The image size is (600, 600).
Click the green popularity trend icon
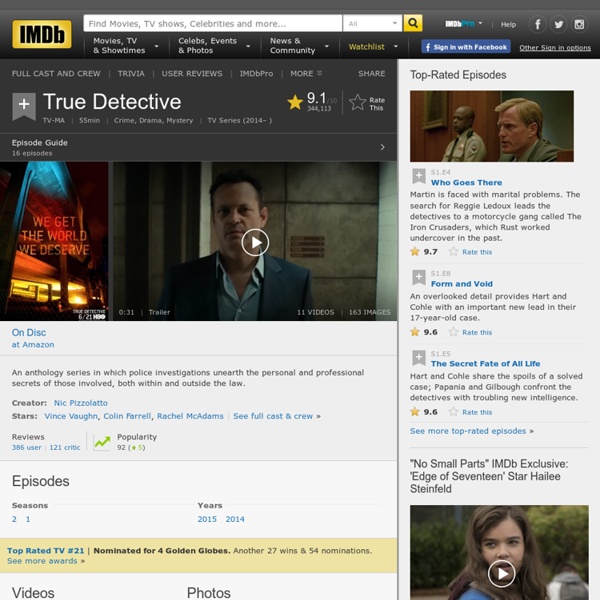tap(102, 442)
